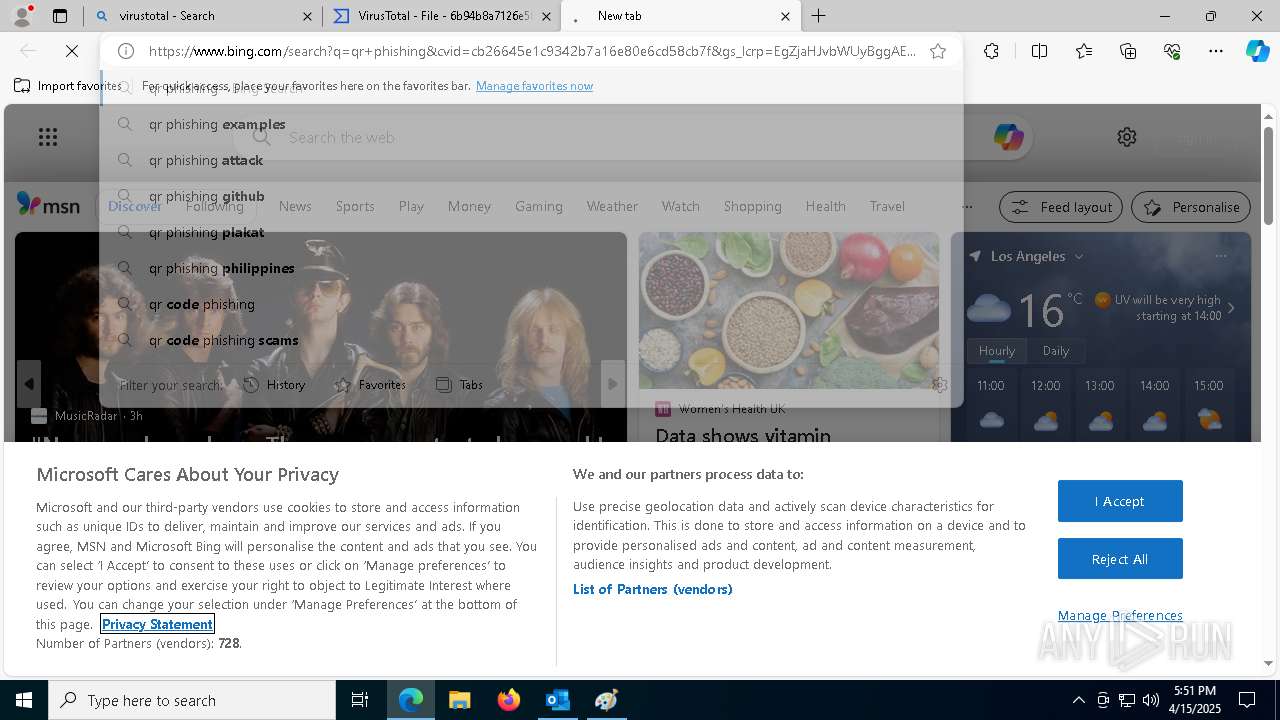Open the Favorites hub
1280x720 pixels.
tap(1084, 51)
